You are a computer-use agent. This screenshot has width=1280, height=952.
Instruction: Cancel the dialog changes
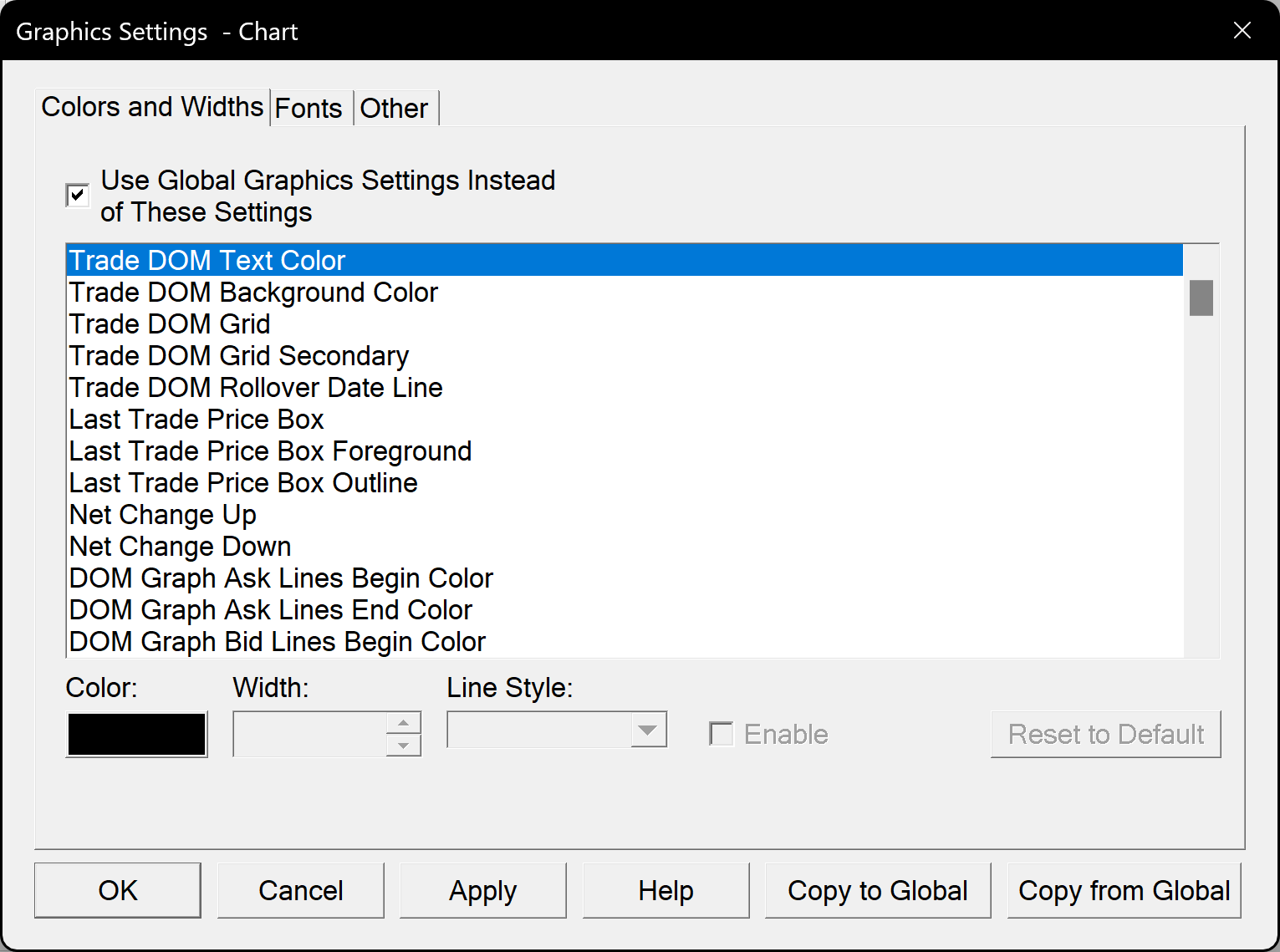click(x=300, y=890)
